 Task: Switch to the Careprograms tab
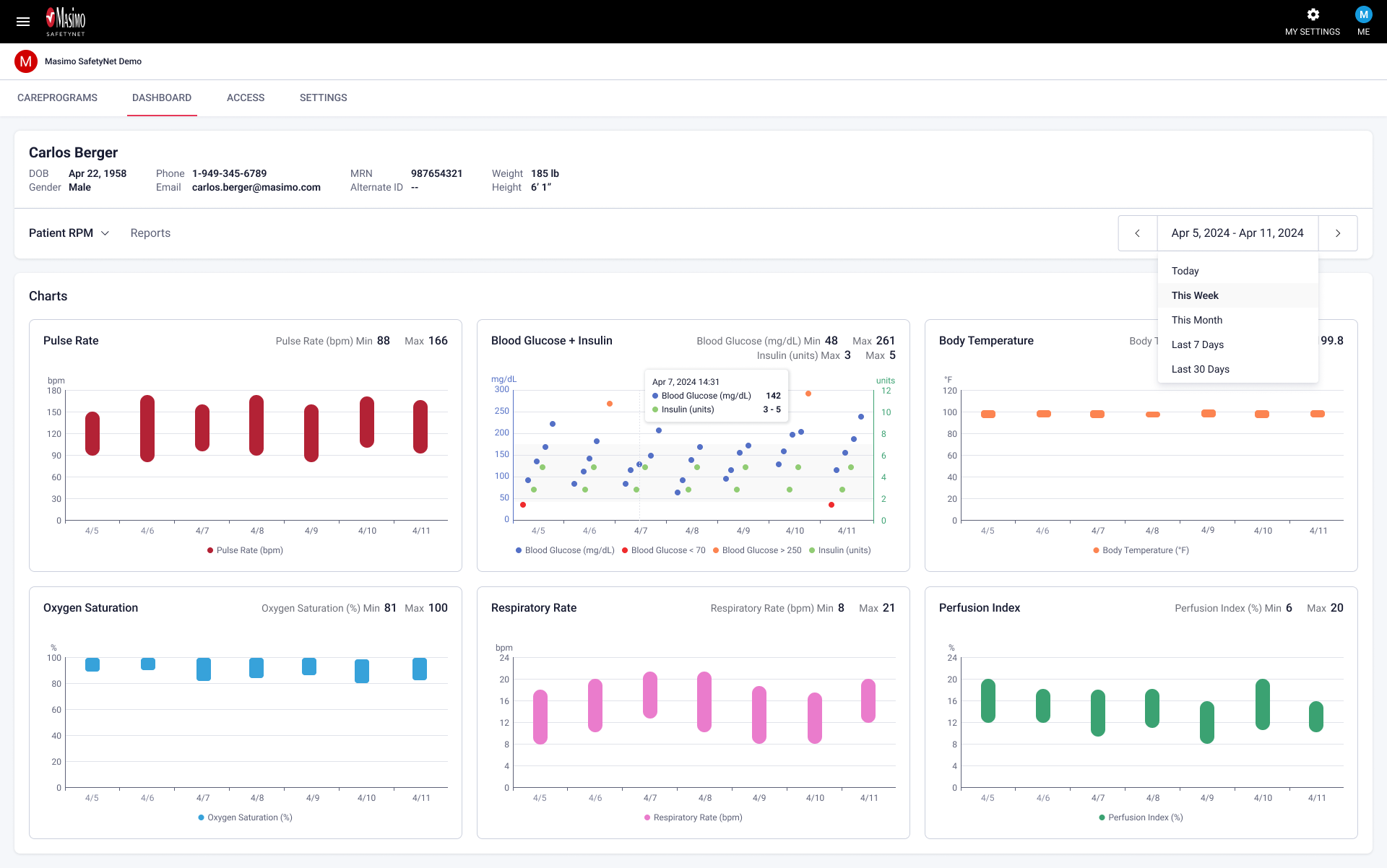click(57, 97)
